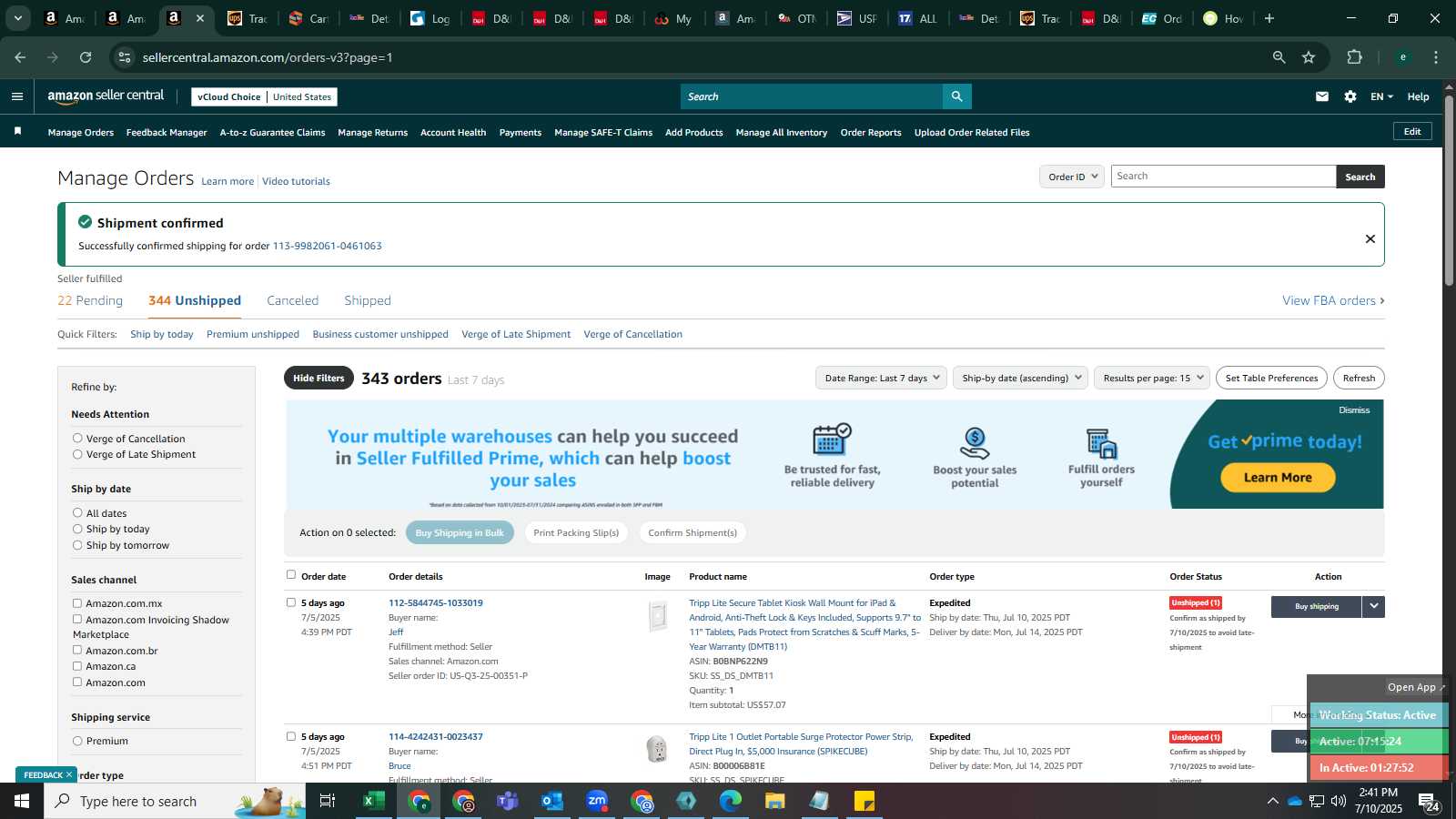Click the Refresh orders button
The width and height of the screenshot is (1456, 819).
click(1359, 378)
